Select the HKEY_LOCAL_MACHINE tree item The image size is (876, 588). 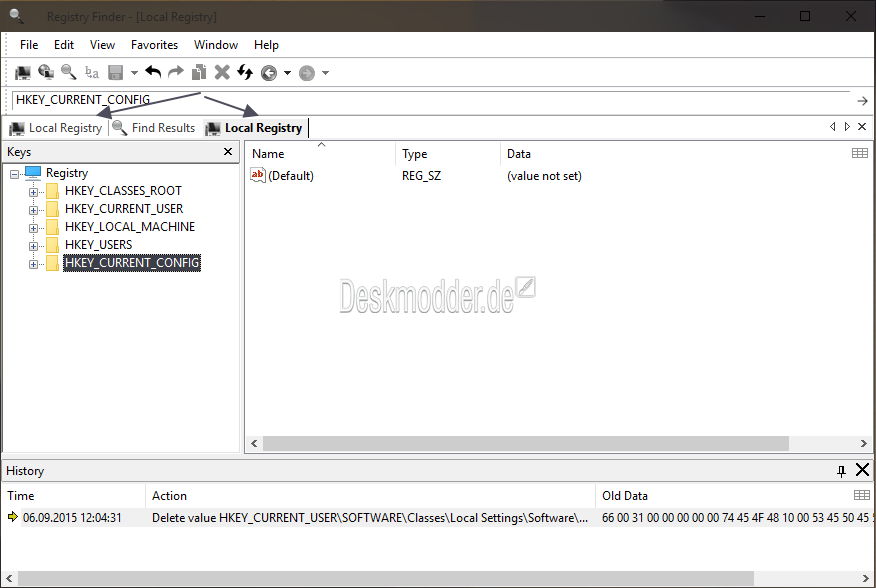click(130, 227)
